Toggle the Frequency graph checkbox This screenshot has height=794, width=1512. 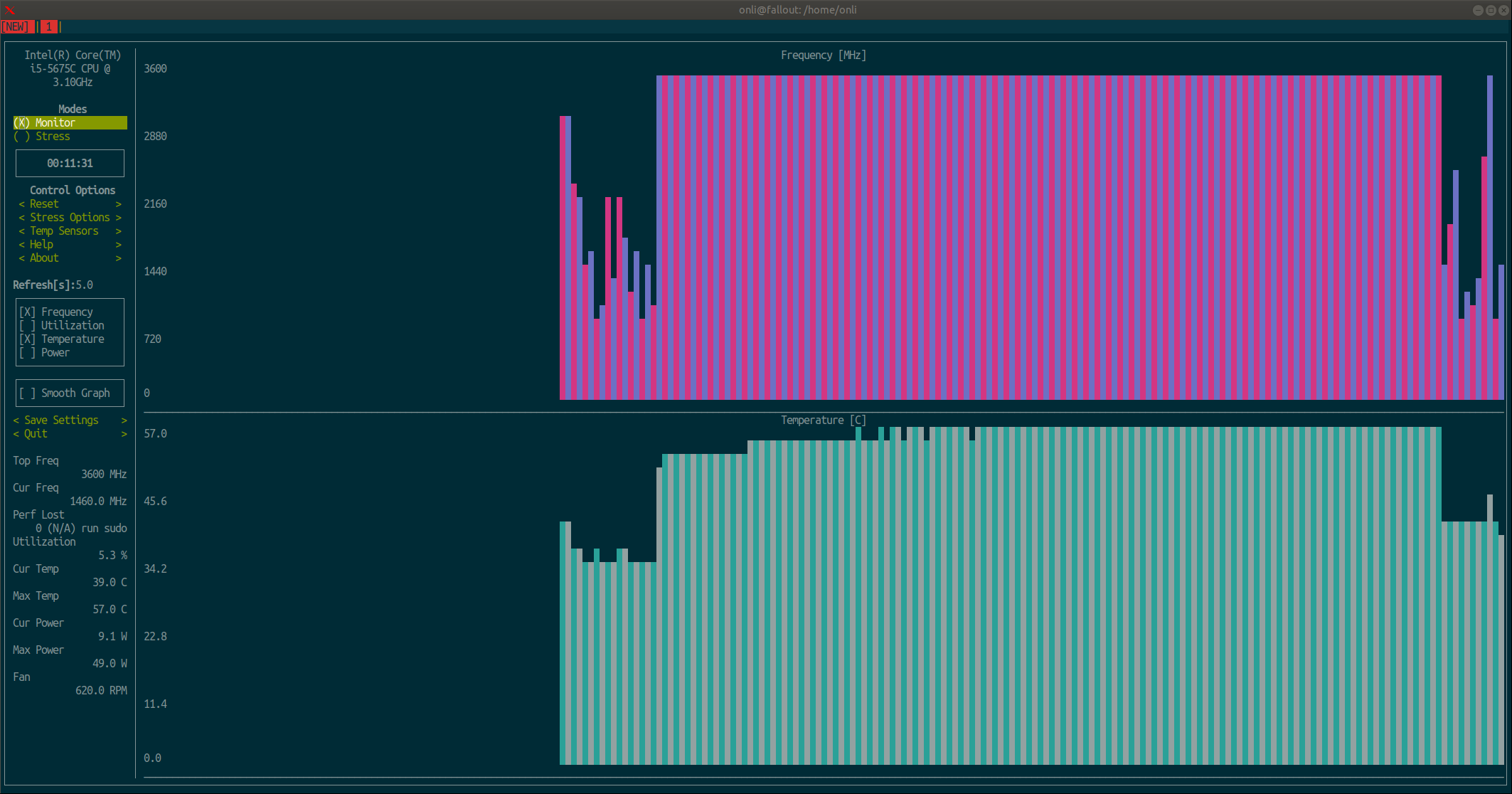(x=56, y=312)
